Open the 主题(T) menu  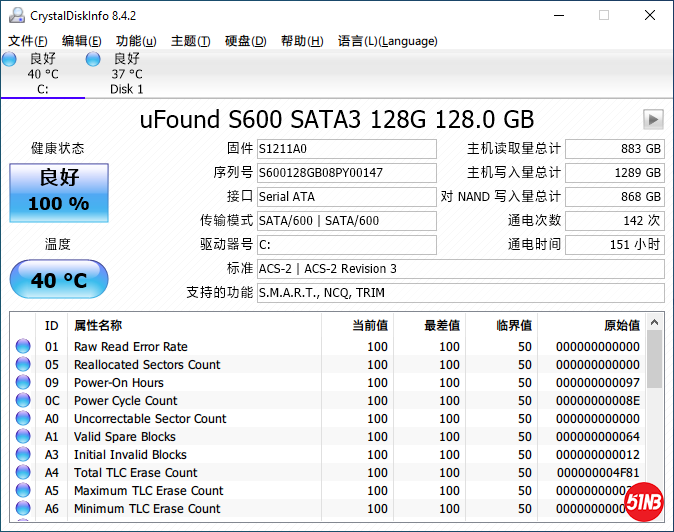click(x=190, y=41)
